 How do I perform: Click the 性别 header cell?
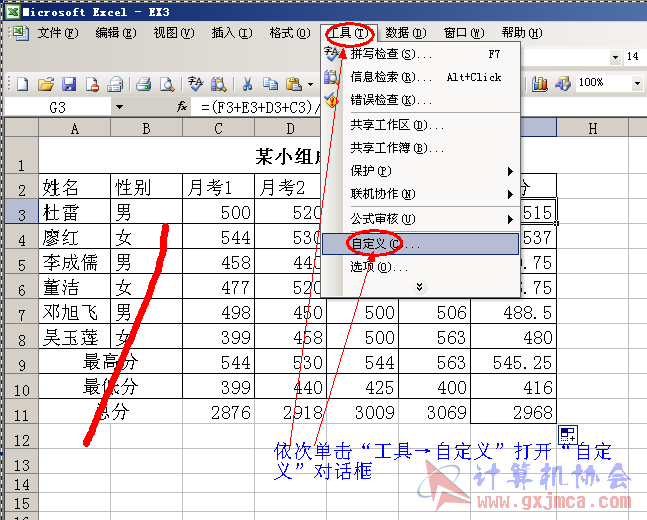click(x=146, y=187)
